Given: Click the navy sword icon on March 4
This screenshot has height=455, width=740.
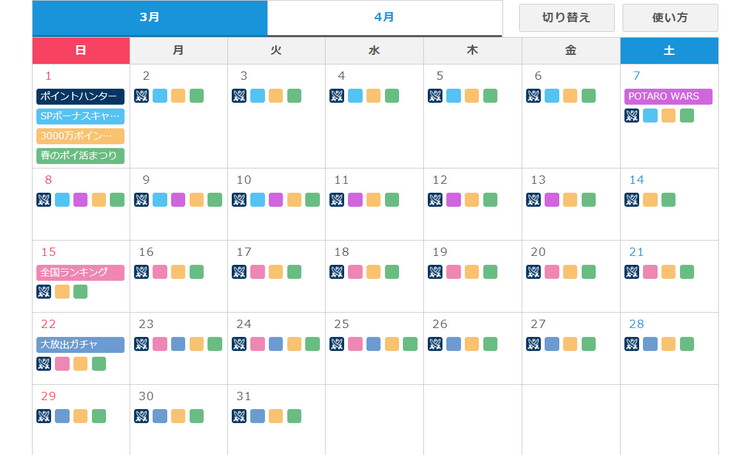Looking at the screenshot, I should (337, 96).
